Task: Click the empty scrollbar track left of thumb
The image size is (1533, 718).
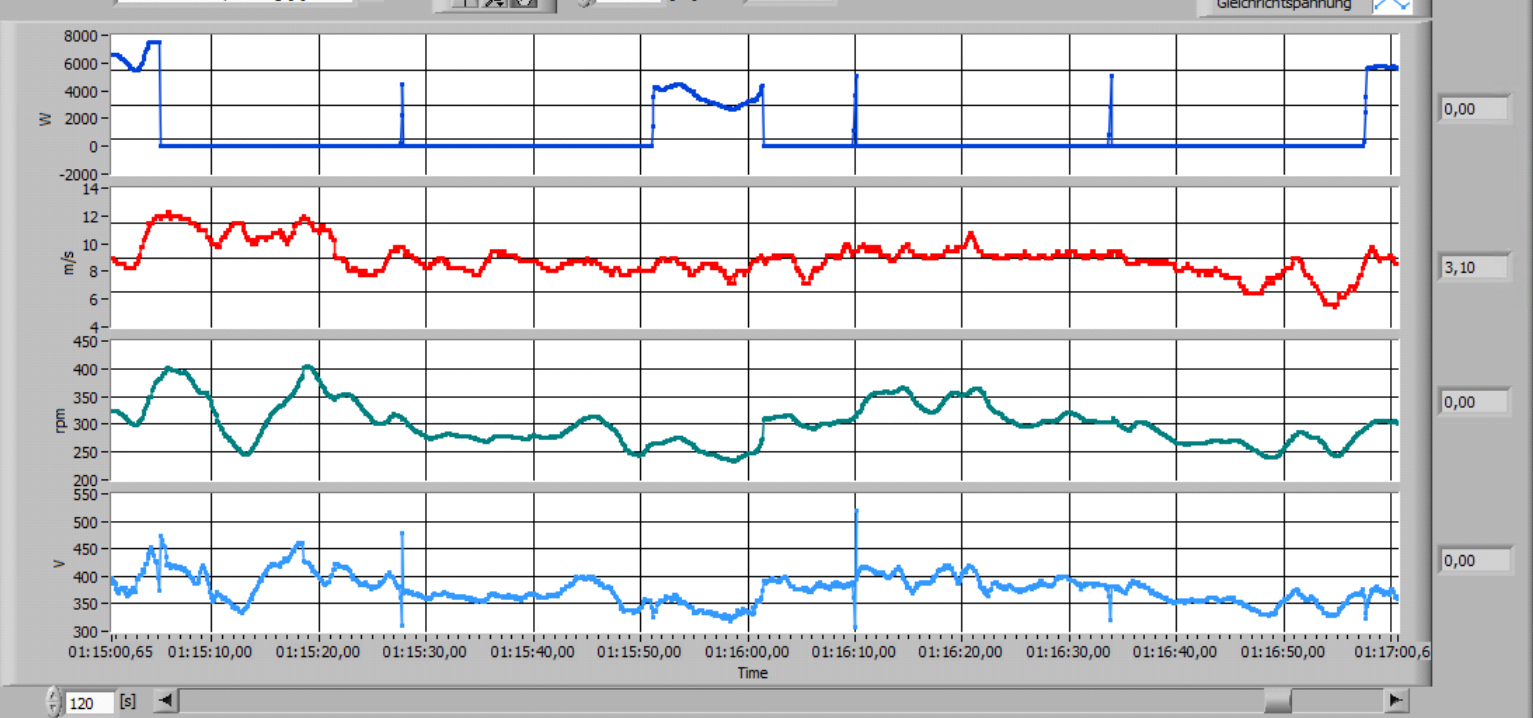Action: click(700, 700)
